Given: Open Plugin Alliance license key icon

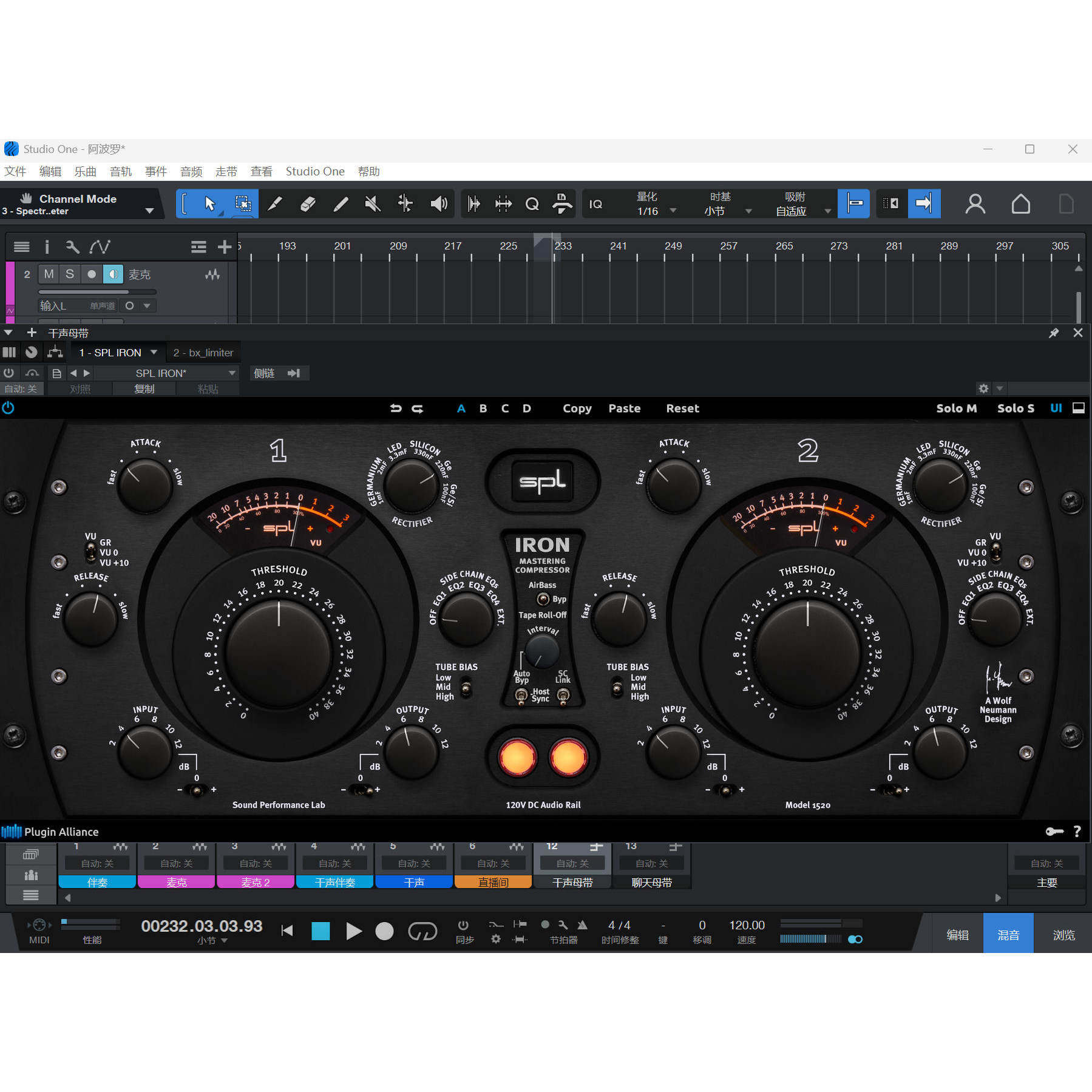Looking at the screenshot, I should click(1054, 832).
